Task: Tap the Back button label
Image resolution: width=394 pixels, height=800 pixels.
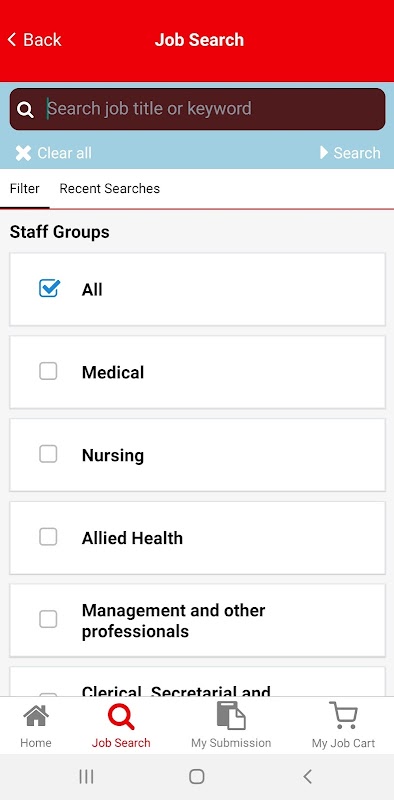Action: coord(42,39)
